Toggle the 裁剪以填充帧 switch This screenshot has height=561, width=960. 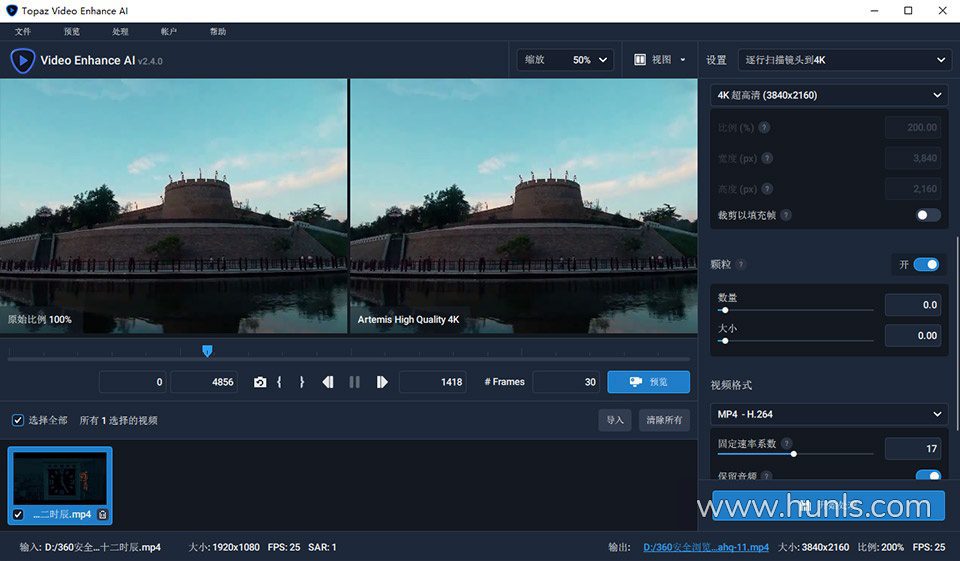coord(927,215)
